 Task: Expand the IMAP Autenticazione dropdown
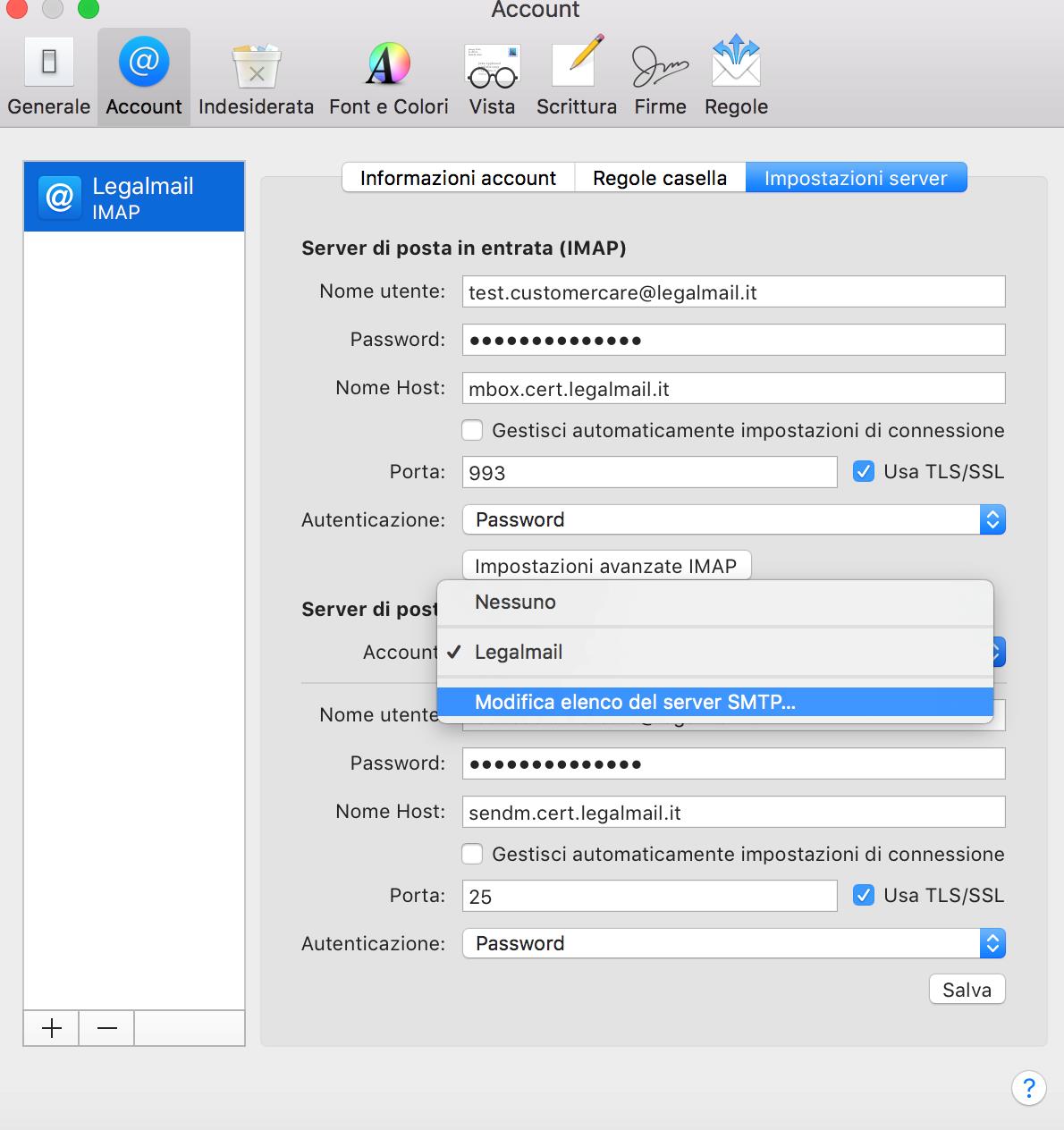point(733,519)
